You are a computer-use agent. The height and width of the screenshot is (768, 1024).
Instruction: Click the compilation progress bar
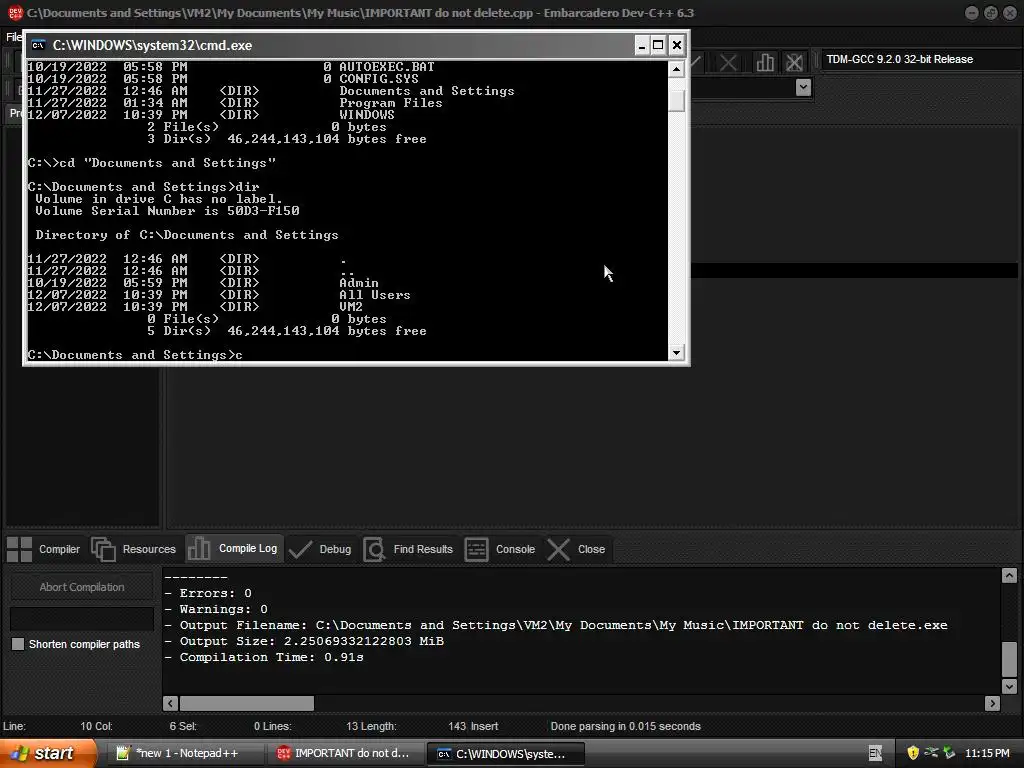pyautogui.click(x=82, y=618)
